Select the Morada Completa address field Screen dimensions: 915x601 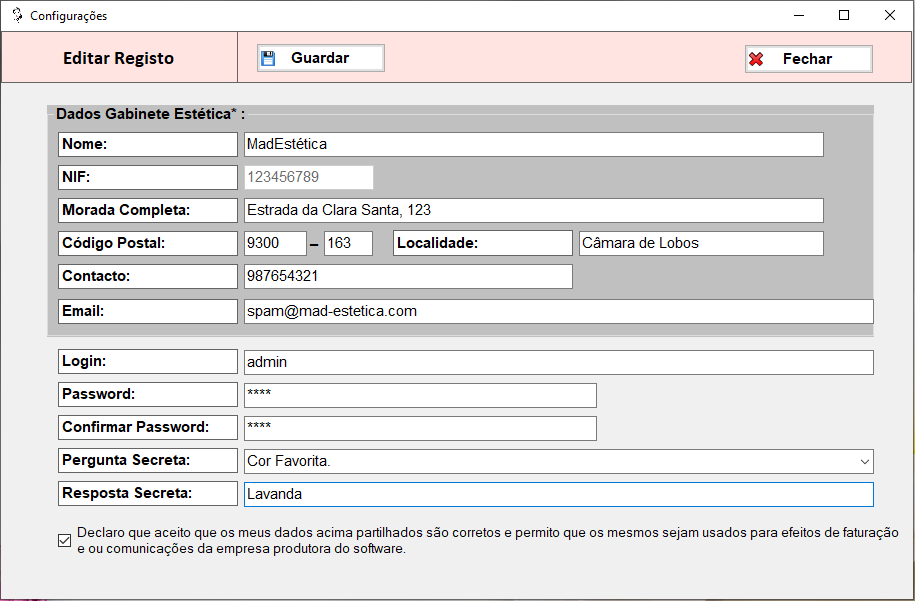click(533, 210)
